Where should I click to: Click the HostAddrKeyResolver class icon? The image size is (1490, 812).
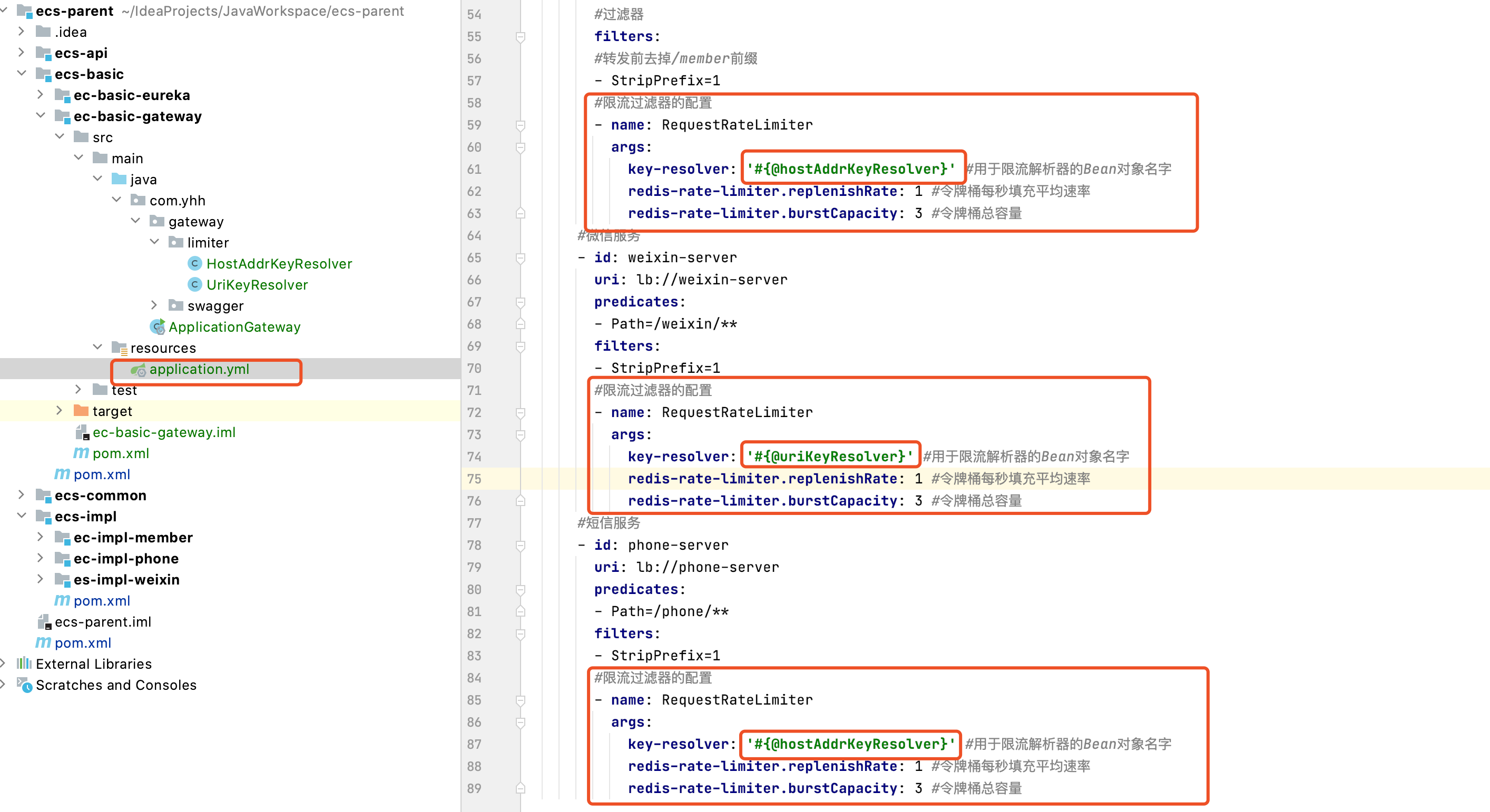195,263
